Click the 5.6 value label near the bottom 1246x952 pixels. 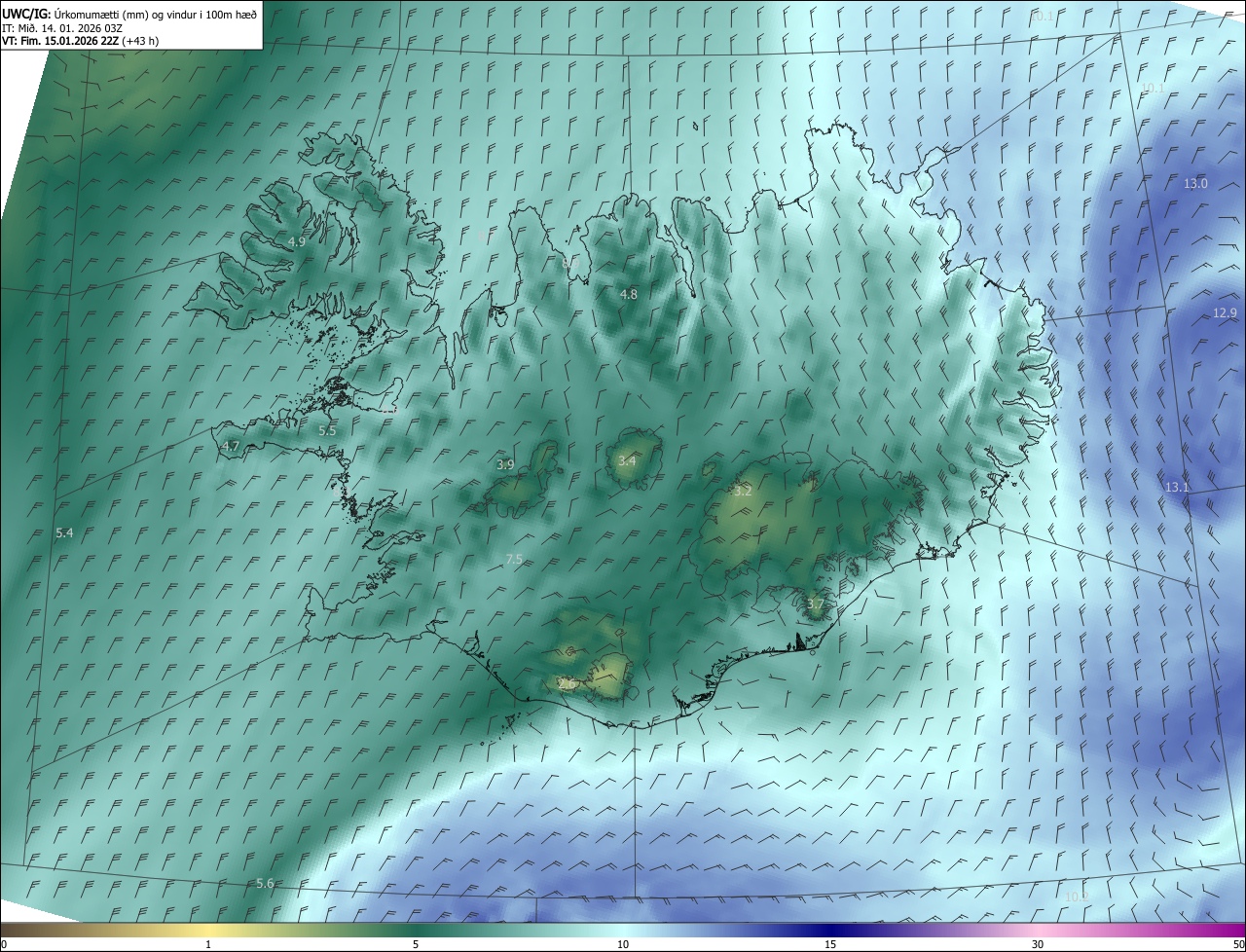265,883
